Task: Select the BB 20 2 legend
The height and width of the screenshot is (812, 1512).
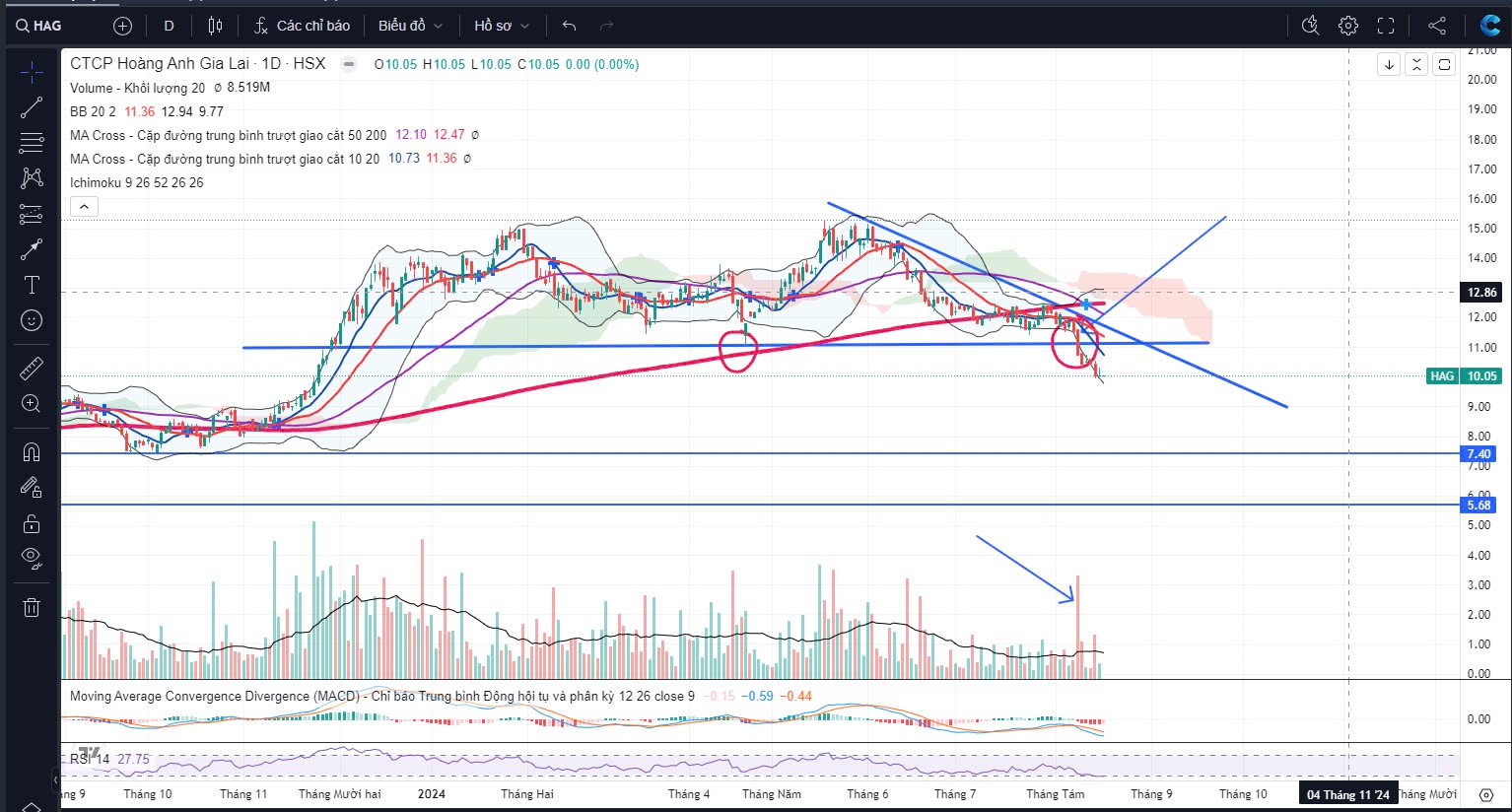Action: tap(93, 111)
